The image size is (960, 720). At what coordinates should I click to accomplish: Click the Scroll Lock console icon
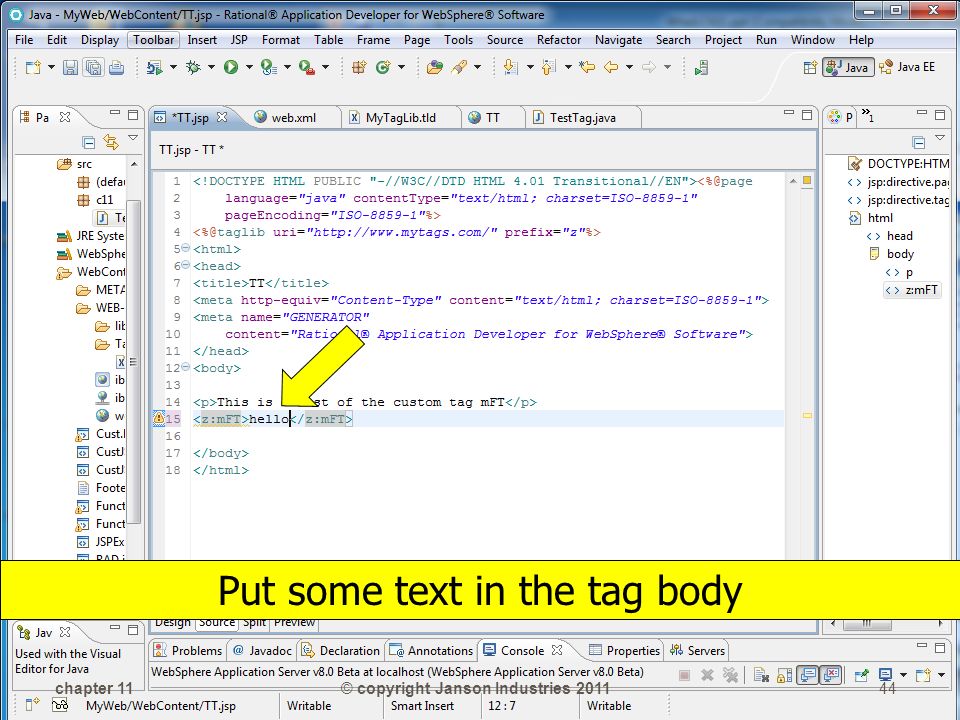click(x=784, y=675)
